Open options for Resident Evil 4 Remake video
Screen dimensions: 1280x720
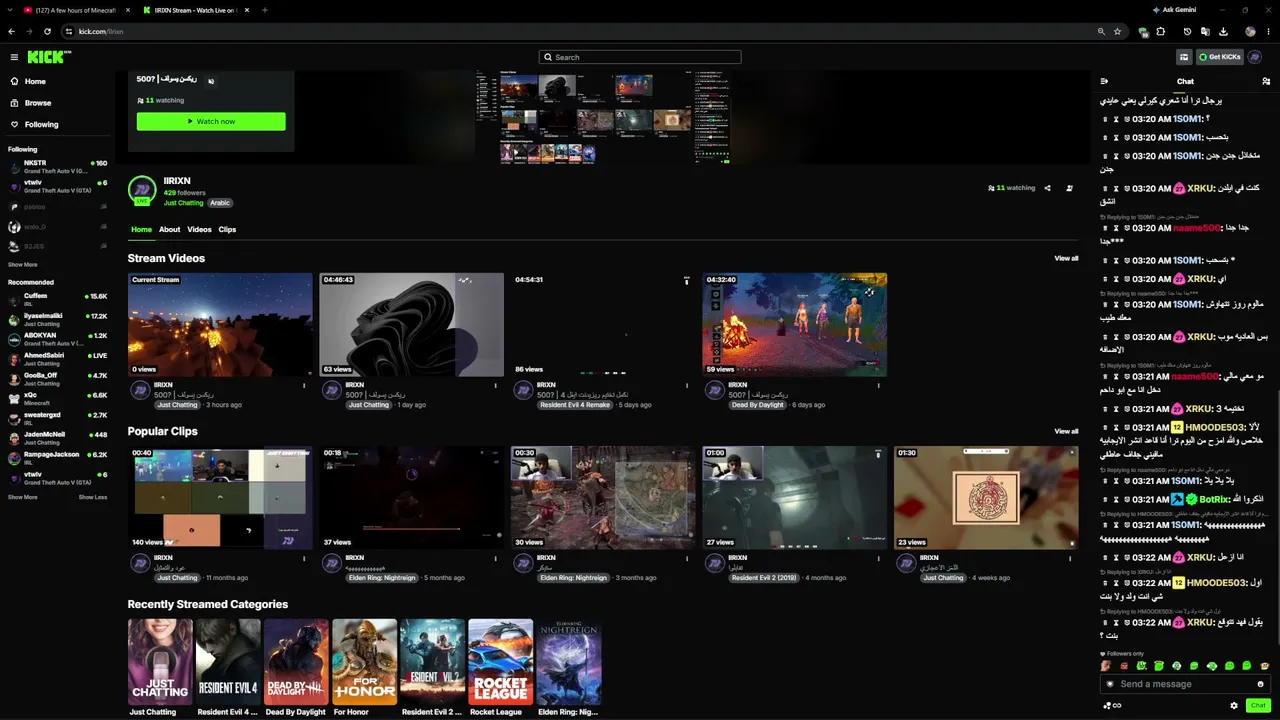[687, 385]
